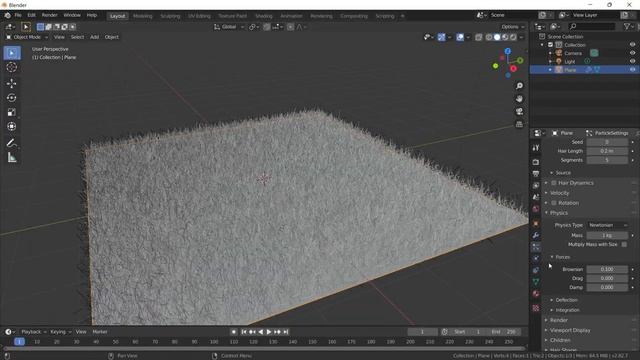Activate the 3D Cursor tool

(12, 67)
